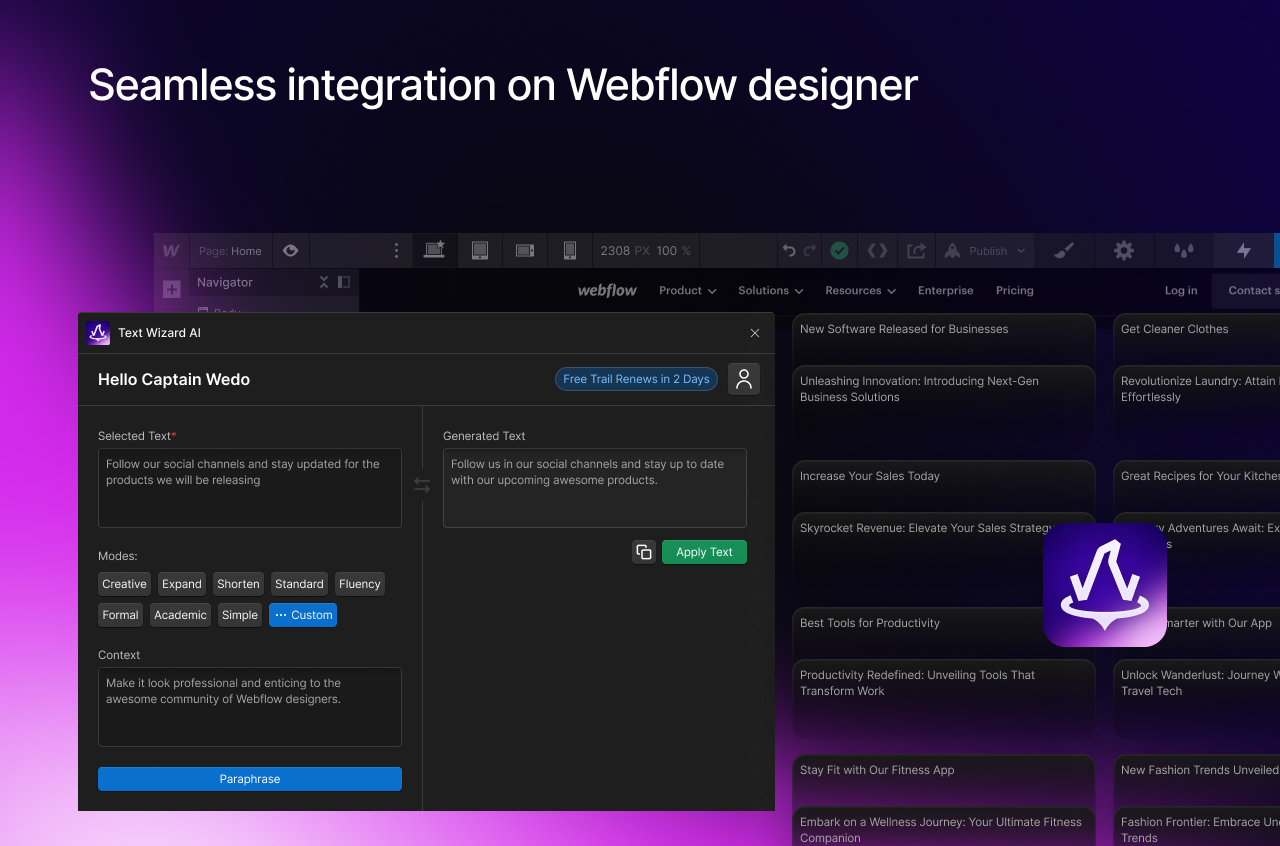Click the Log in link

pos(1181,290)
